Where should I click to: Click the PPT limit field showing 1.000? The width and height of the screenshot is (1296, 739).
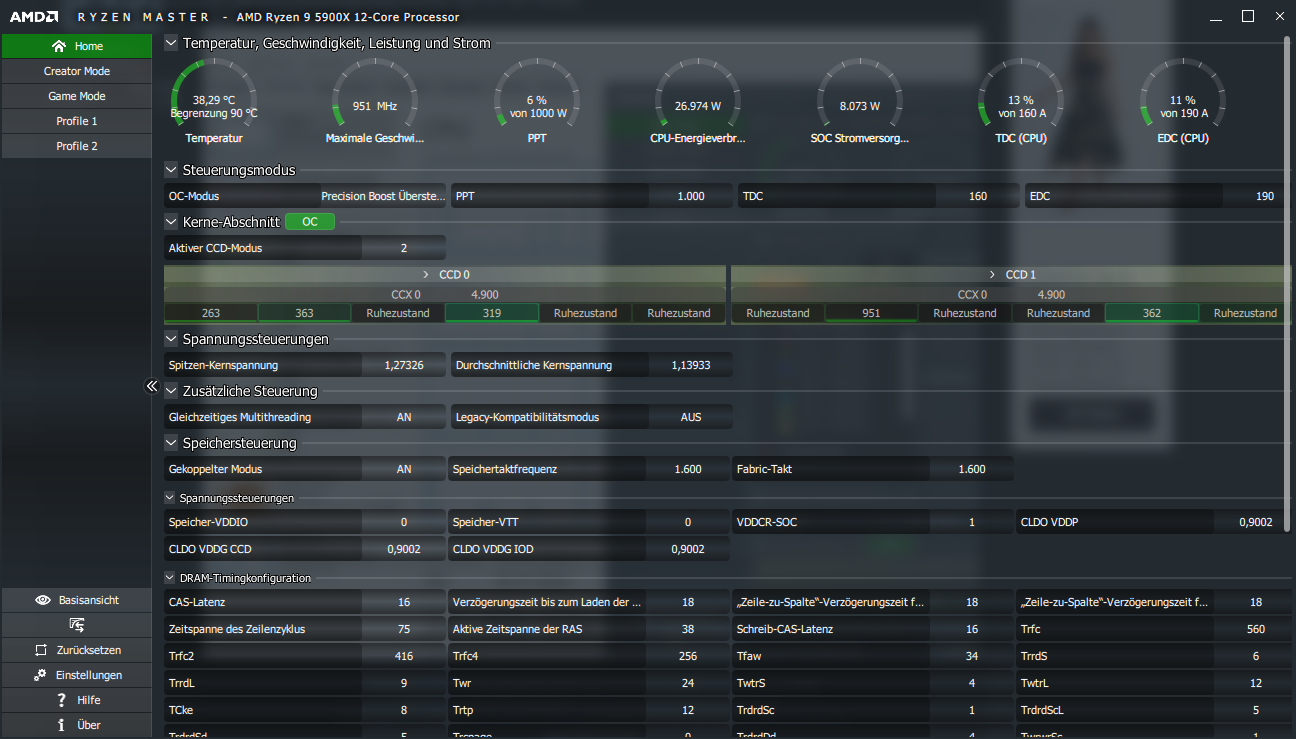[690, 196]
